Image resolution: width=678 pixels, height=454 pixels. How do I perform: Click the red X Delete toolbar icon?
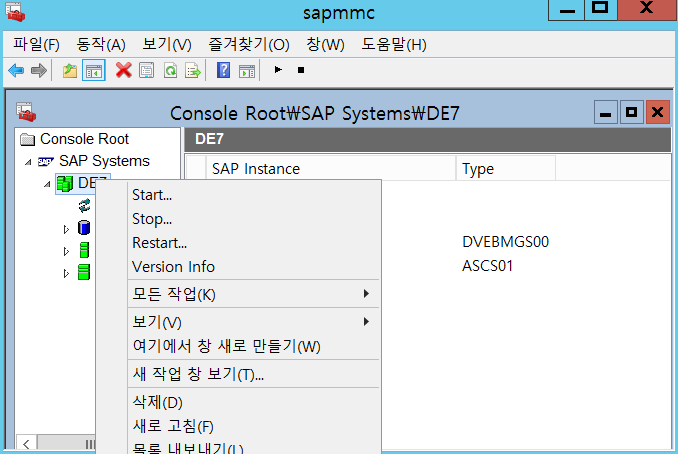point(124,70)
